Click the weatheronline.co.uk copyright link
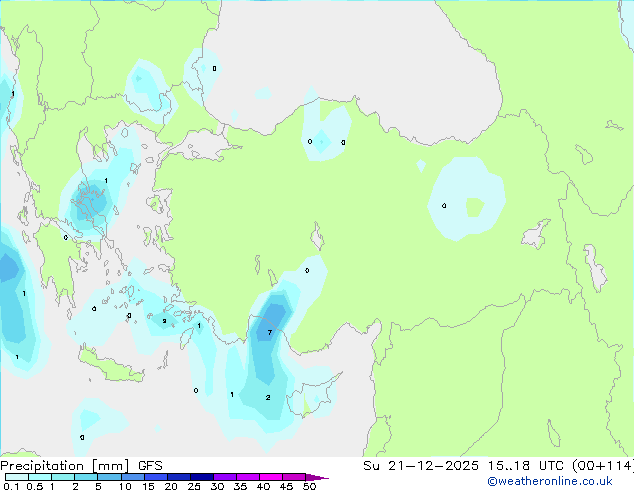This screenshot has width=634, height=490. 550,481
